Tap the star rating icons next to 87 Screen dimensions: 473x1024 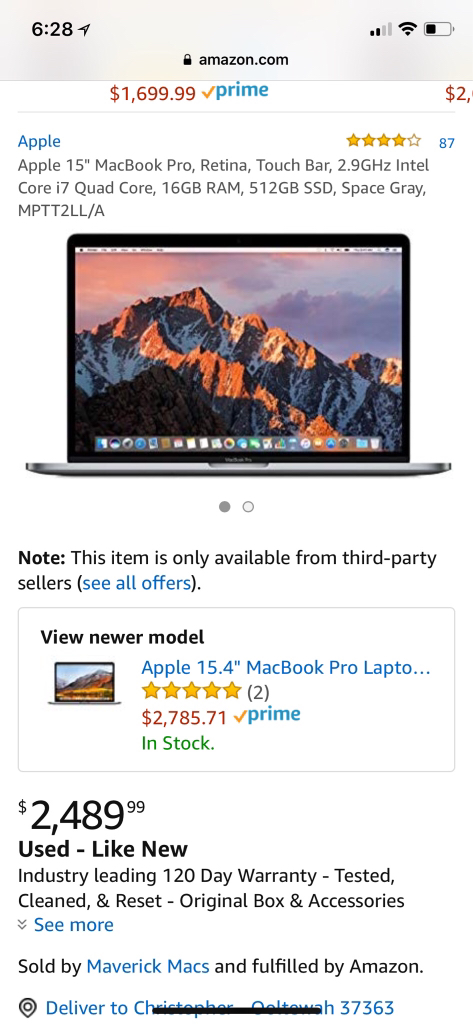tap(384, 140)
